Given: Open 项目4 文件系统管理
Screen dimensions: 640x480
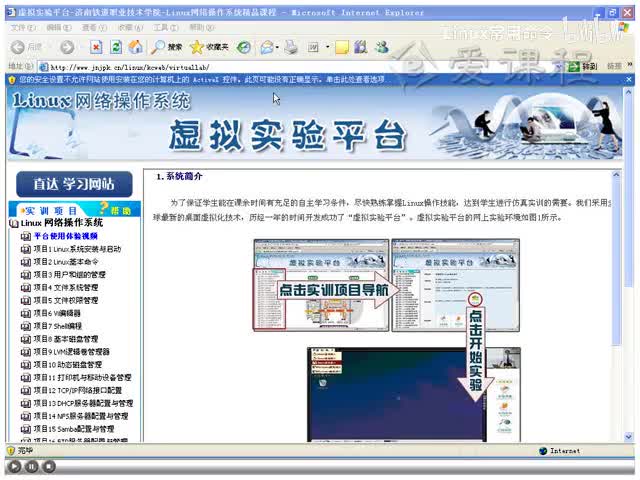Looking at the screenshot, I should click(x=66, y=287).
